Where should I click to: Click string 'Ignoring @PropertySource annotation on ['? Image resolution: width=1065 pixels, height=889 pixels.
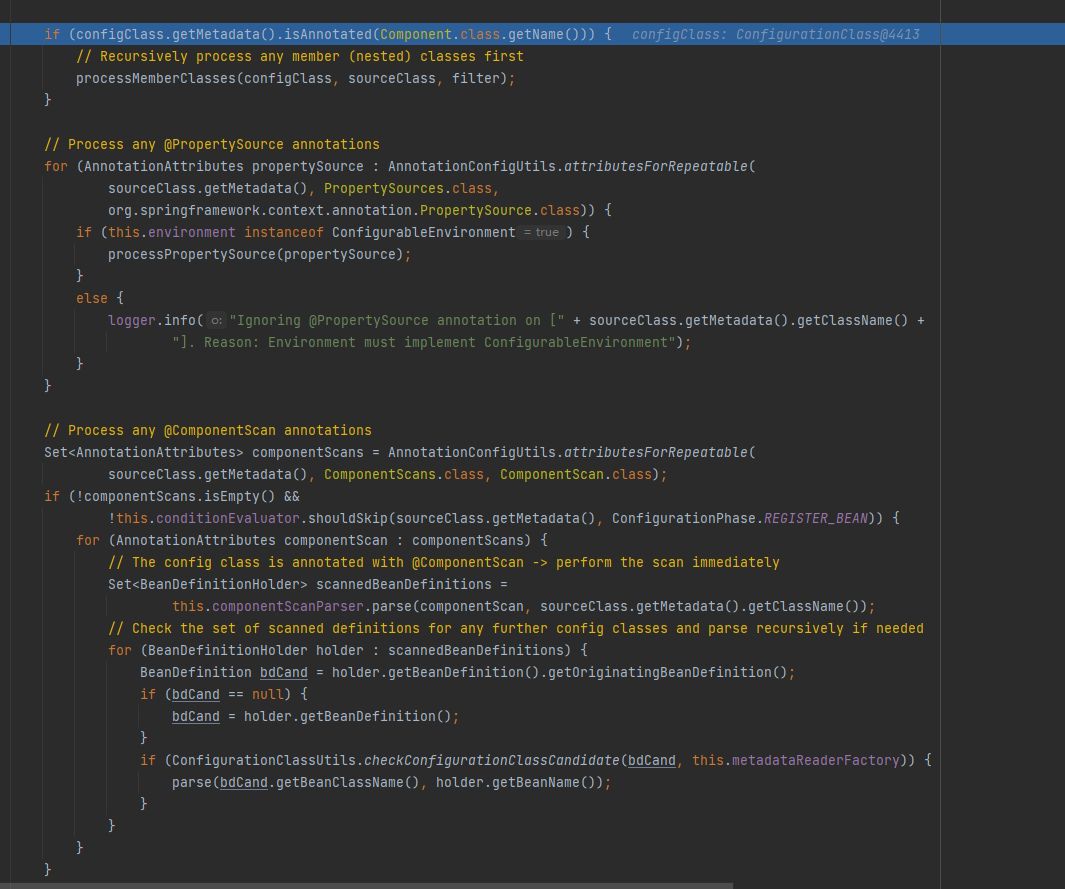click(x=397, y=321)
